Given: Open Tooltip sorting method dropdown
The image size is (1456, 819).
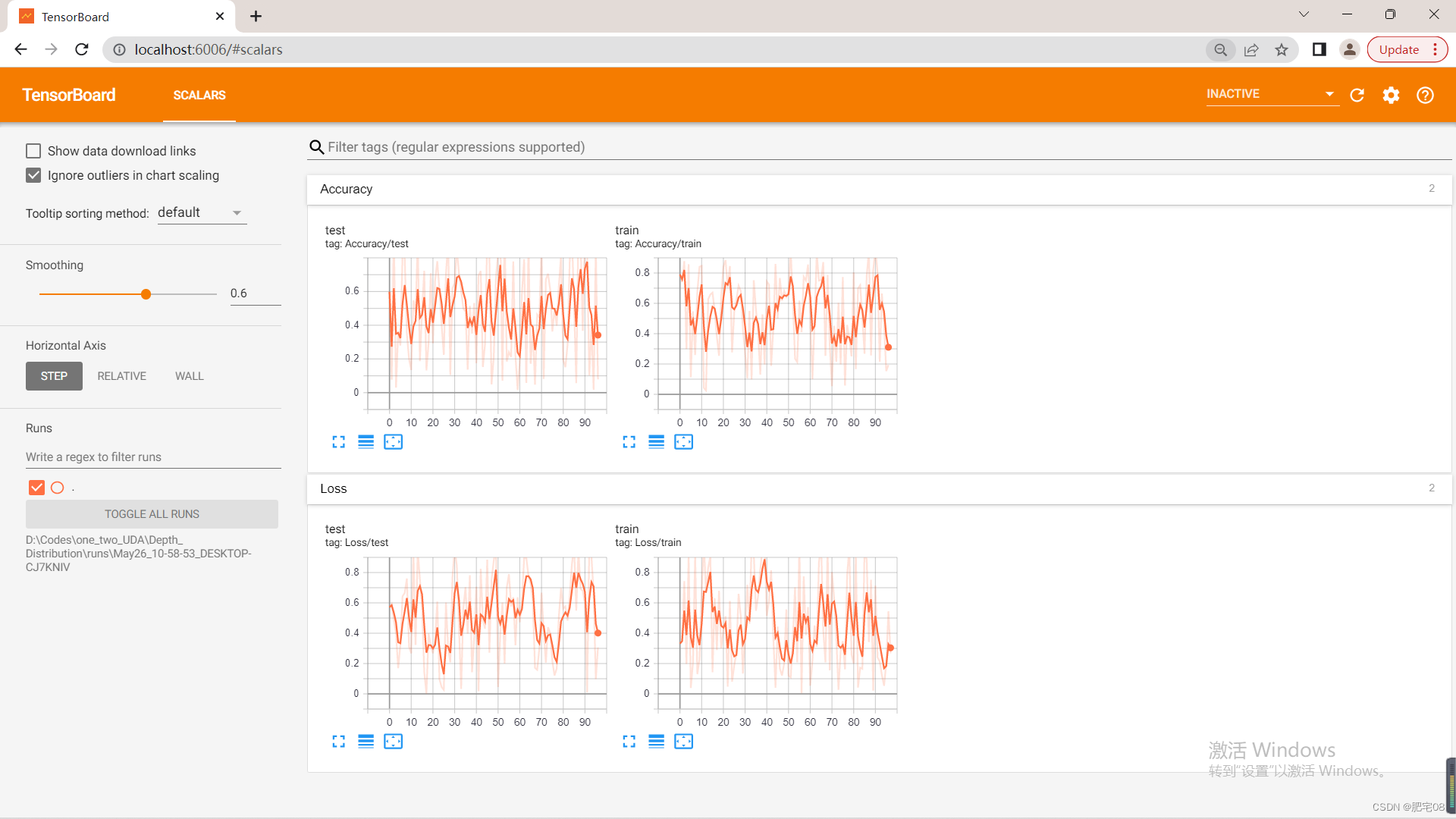Looking at the screenshot, I should [x=201, y=213].
